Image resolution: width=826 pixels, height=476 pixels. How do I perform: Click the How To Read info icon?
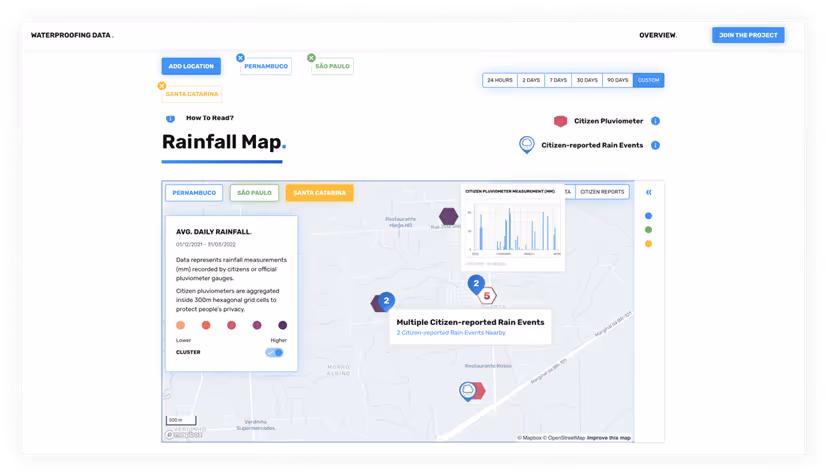pyautogui.click(x=170, y=118)
